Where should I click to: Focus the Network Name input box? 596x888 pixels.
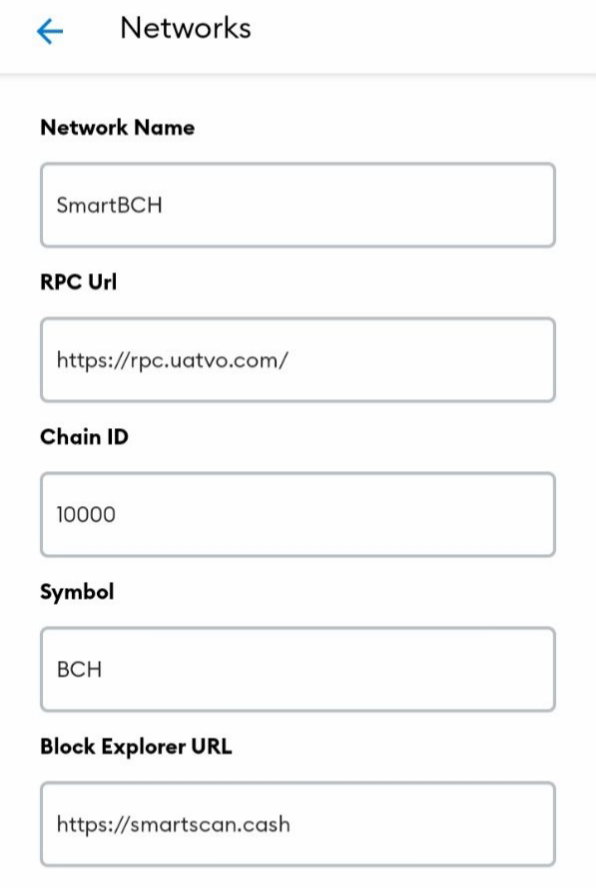pyautogui.click(x=298, y=205)
